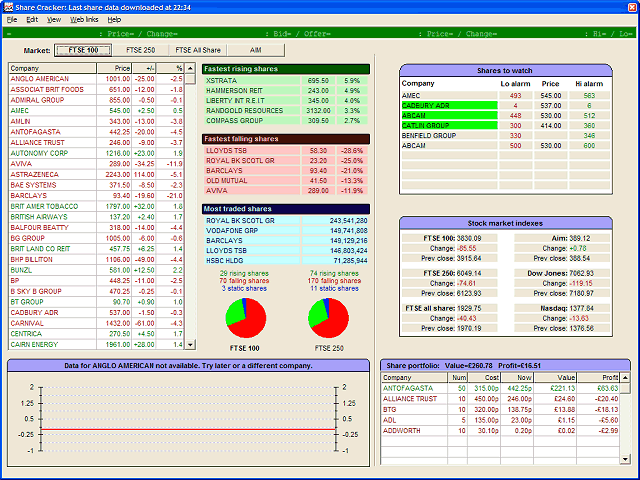Image resolution: width=640 pixels, height=480 pixels.
Task: Select BRITISH AIRWAYS row
Action: (96, 217)
